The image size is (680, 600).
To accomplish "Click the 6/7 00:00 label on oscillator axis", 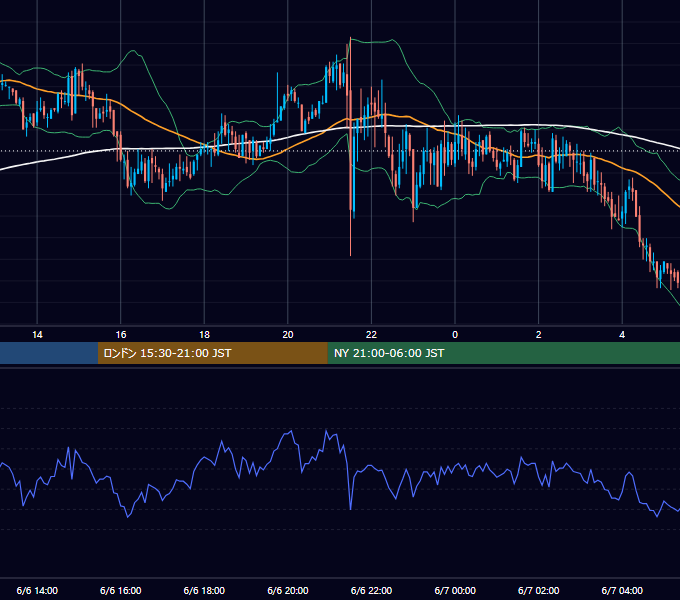I will click(455, 590).
